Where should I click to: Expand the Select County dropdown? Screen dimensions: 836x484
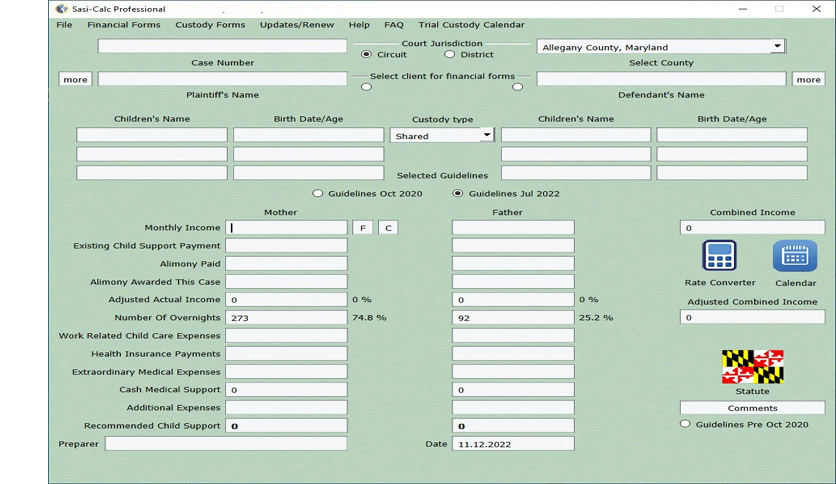[x=777, y=46]
